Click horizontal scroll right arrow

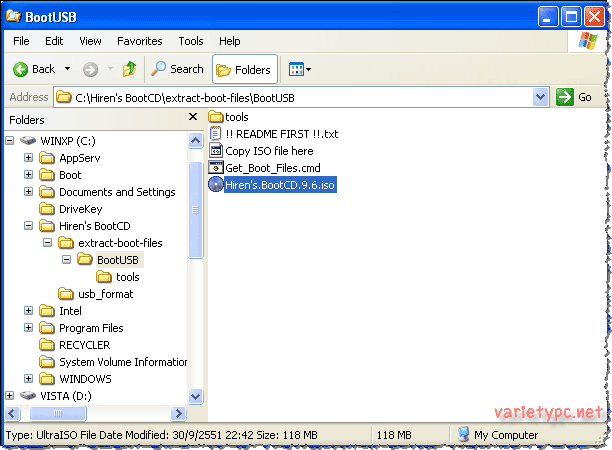point(178,413)
